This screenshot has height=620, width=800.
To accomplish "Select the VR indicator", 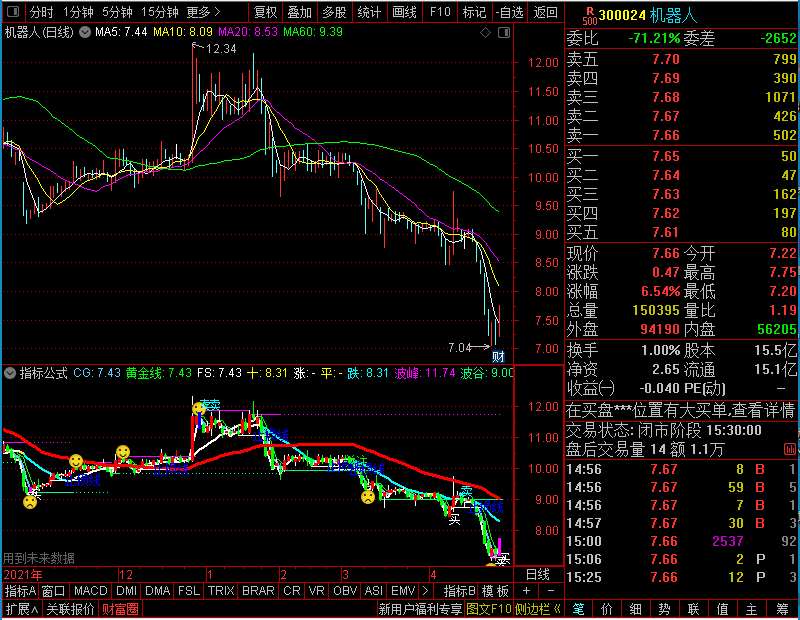I will 316,591.
